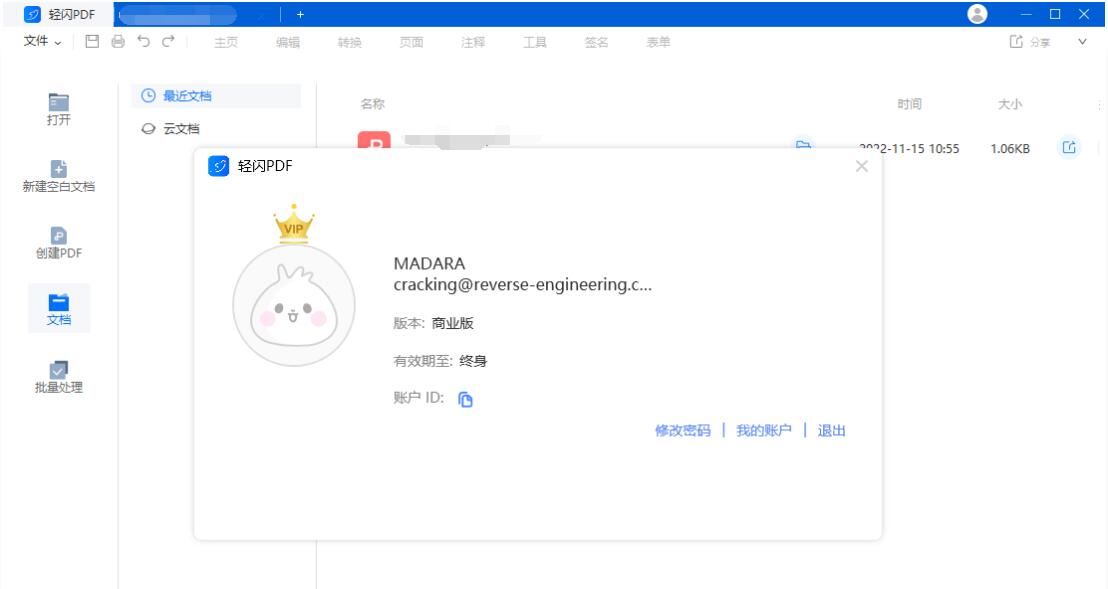This screenshot has width=1108, height=589.
Task: Click the share icon on the document row
Action: (x=1069, y=146)
